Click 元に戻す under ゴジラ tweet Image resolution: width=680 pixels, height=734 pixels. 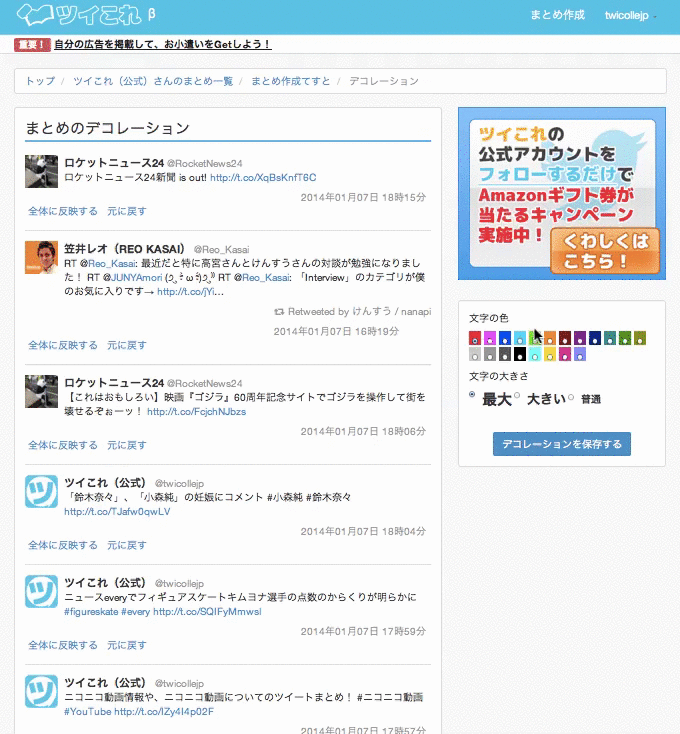[127, 445]
